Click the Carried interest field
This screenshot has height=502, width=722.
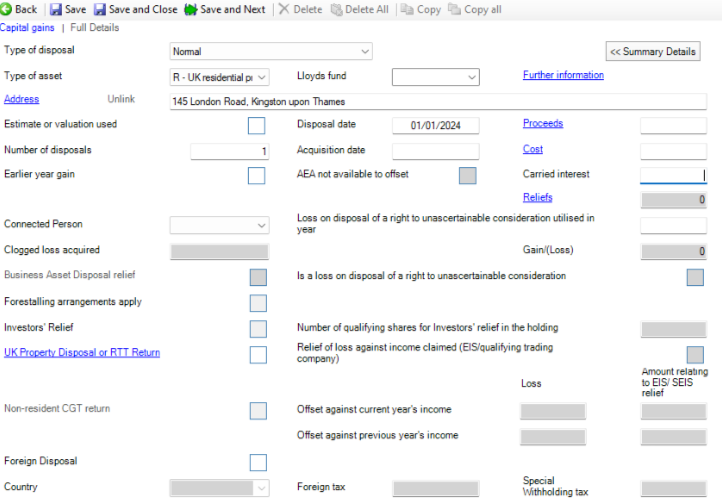673,175
